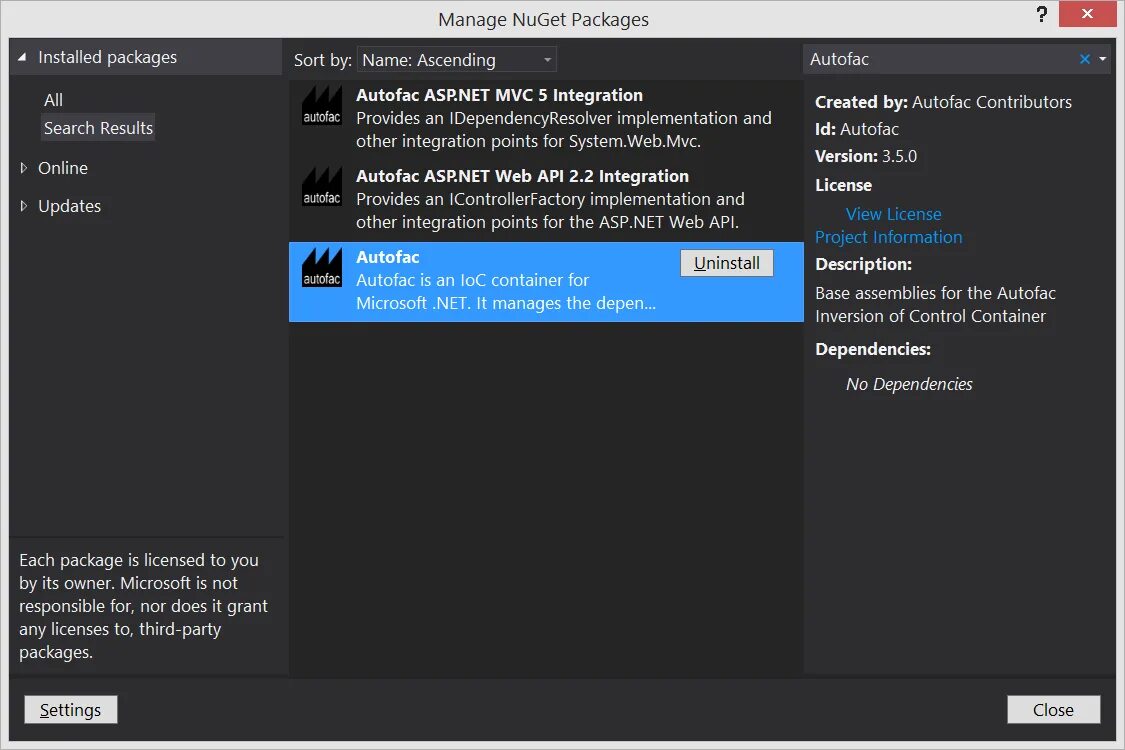Close the Manage NuGet Packages dialog via red X

tap(1088, 14)
